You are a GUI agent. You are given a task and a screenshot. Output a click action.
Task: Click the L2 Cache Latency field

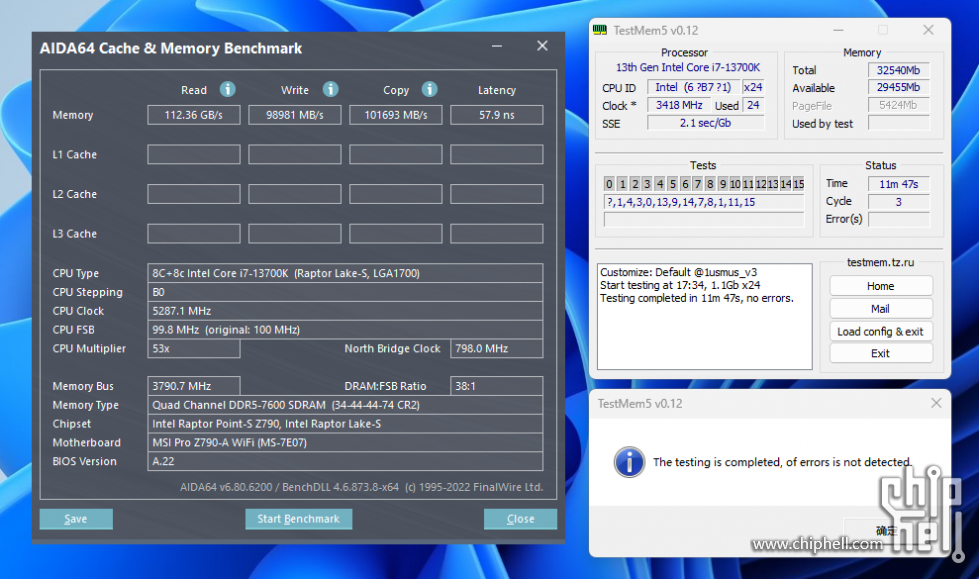[496, 194]
